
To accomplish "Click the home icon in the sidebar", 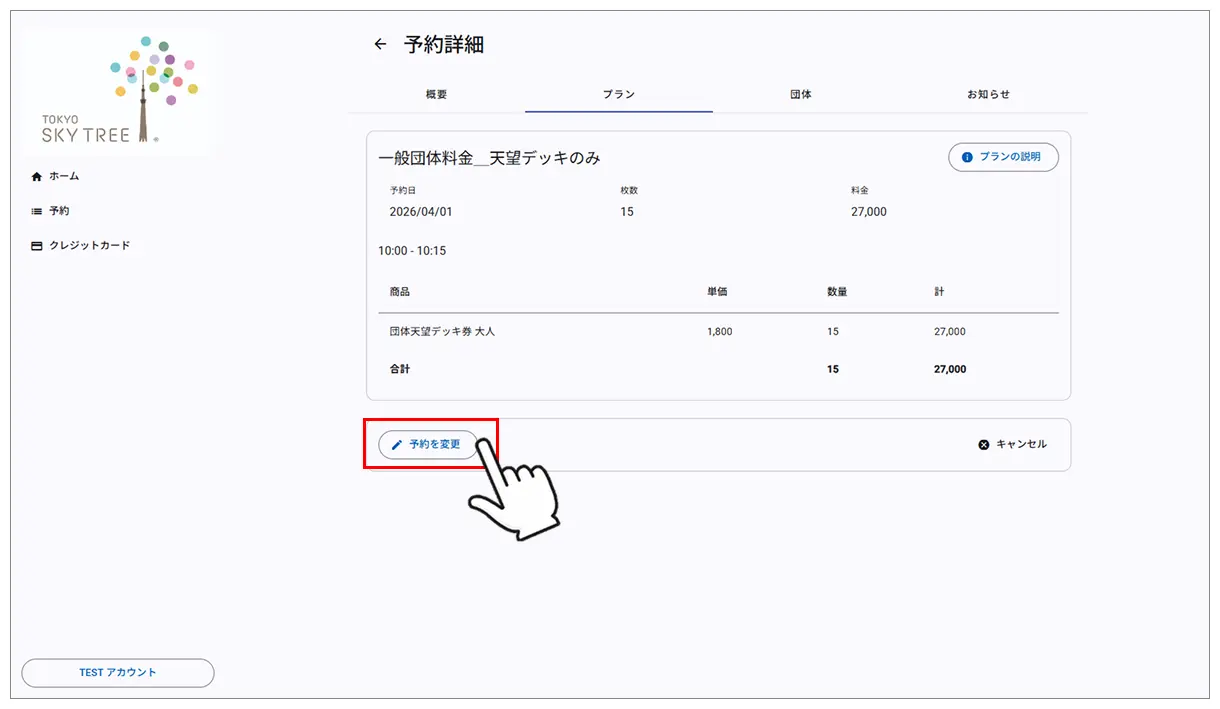I will tap(37, 177).
